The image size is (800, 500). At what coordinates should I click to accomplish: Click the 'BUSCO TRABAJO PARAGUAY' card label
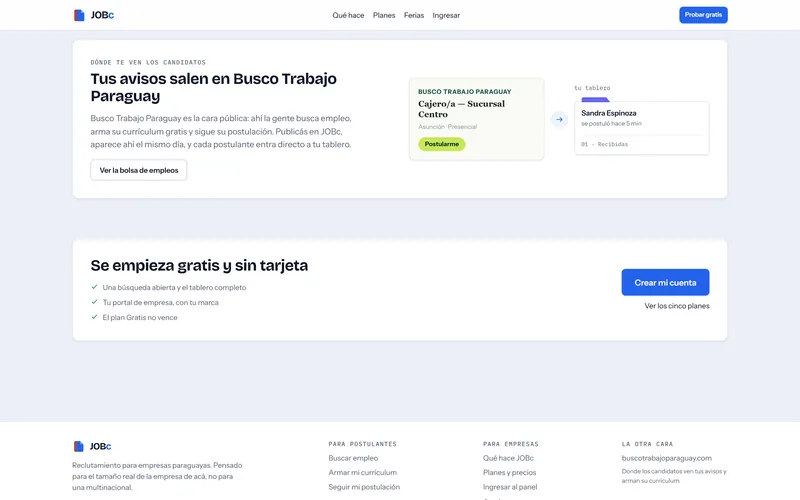coord(465,92)
